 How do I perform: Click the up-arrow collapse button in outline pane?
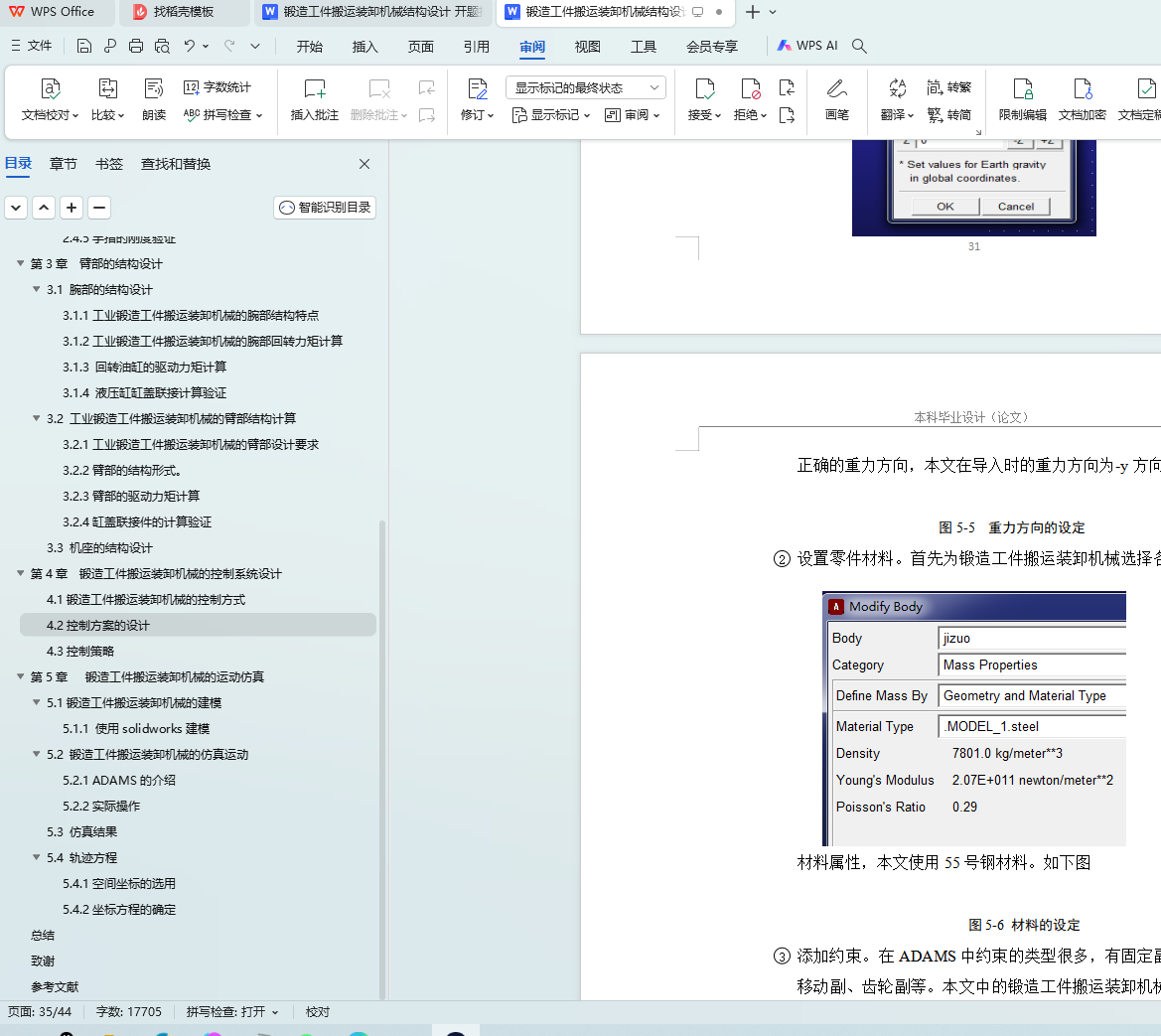(44, 208)
